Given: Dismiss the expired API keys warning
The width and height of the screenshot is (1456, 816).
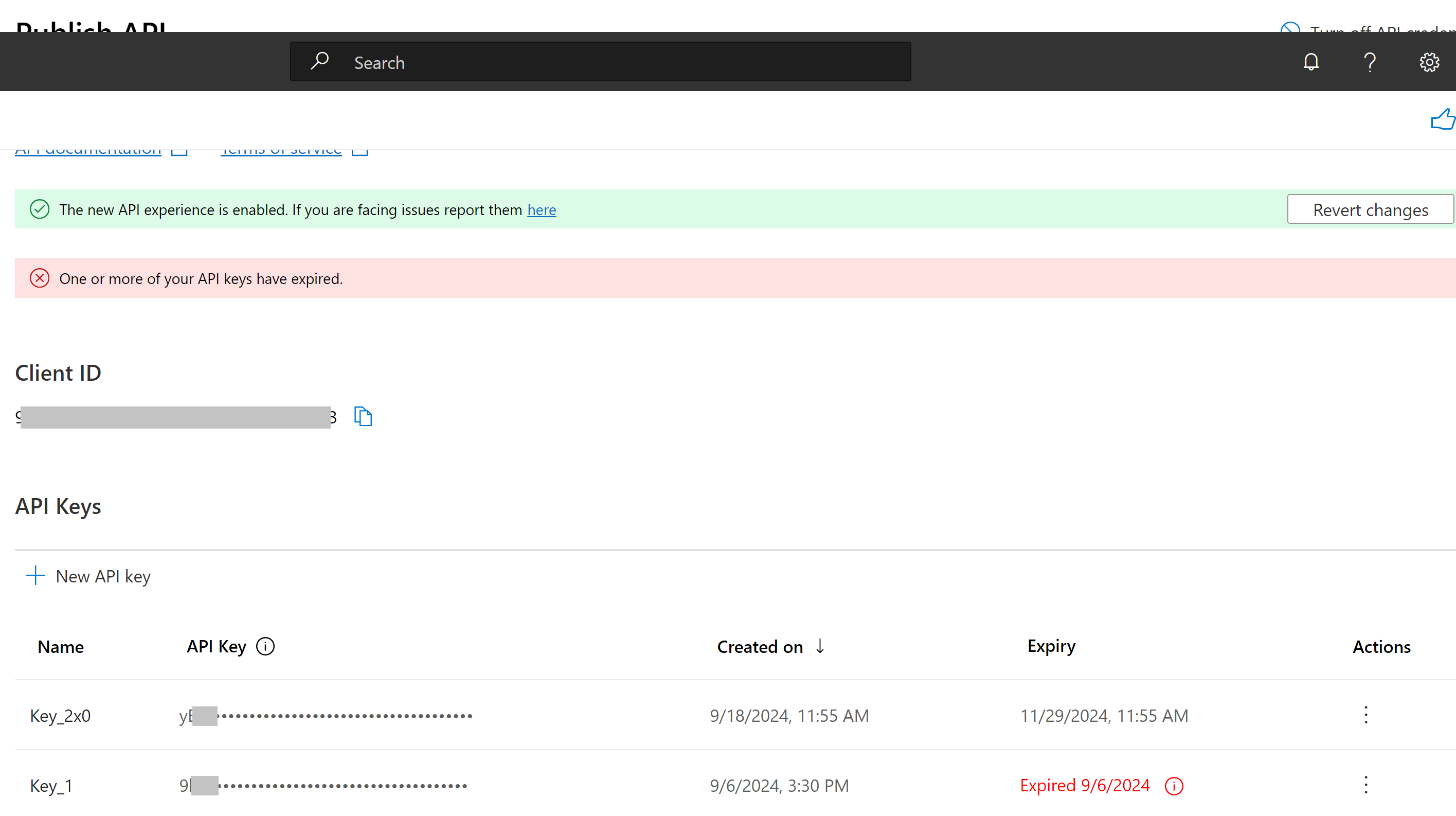Looking at the screenshot, I should point(38,278).
